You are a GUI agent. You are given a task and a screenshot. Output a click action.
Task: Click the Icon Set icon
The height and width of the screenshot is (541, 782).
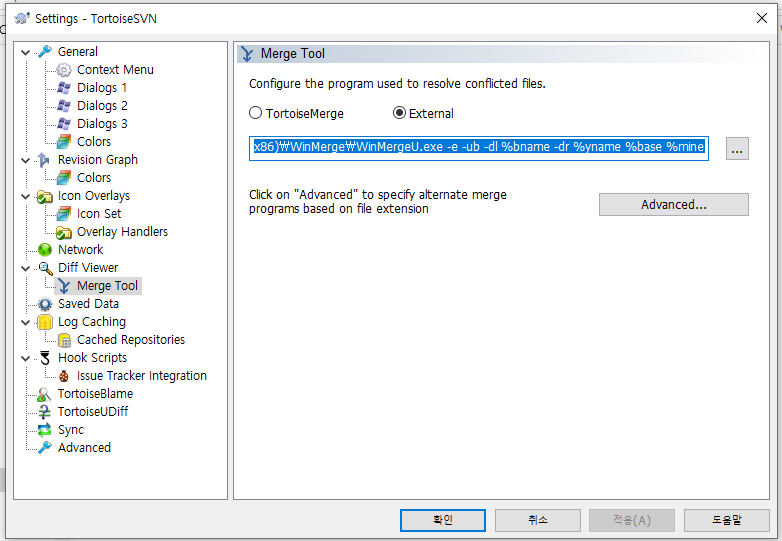(64, 214)
